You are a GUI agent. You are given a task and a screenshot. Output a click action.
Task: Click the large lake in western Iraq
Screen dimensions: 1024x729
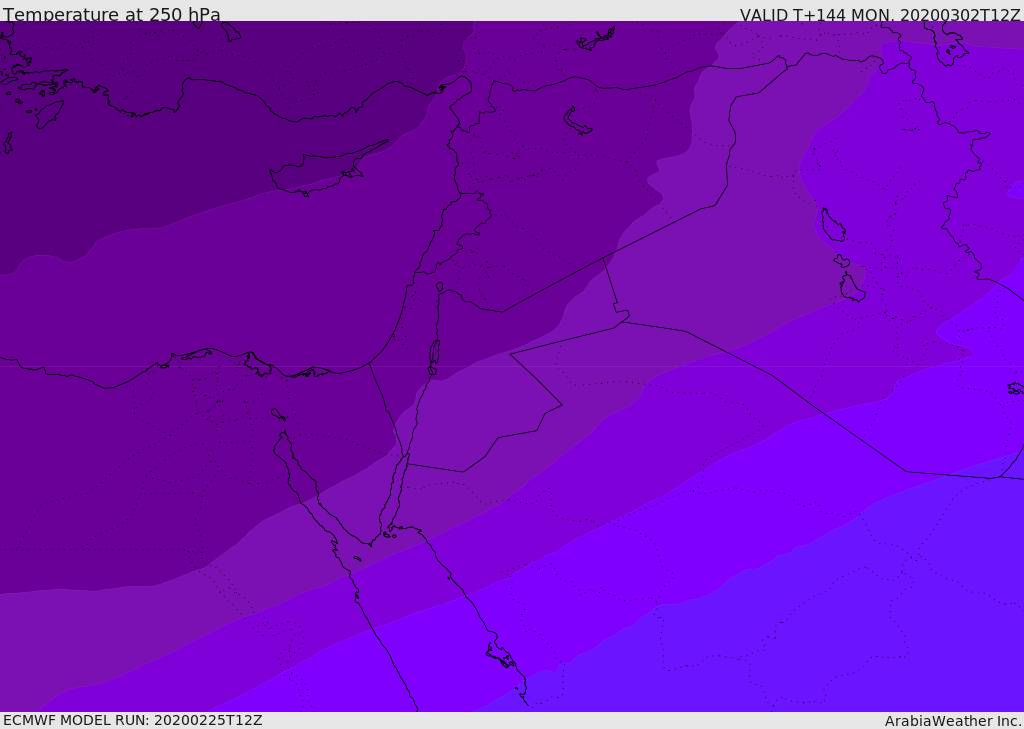click(833, 225)
